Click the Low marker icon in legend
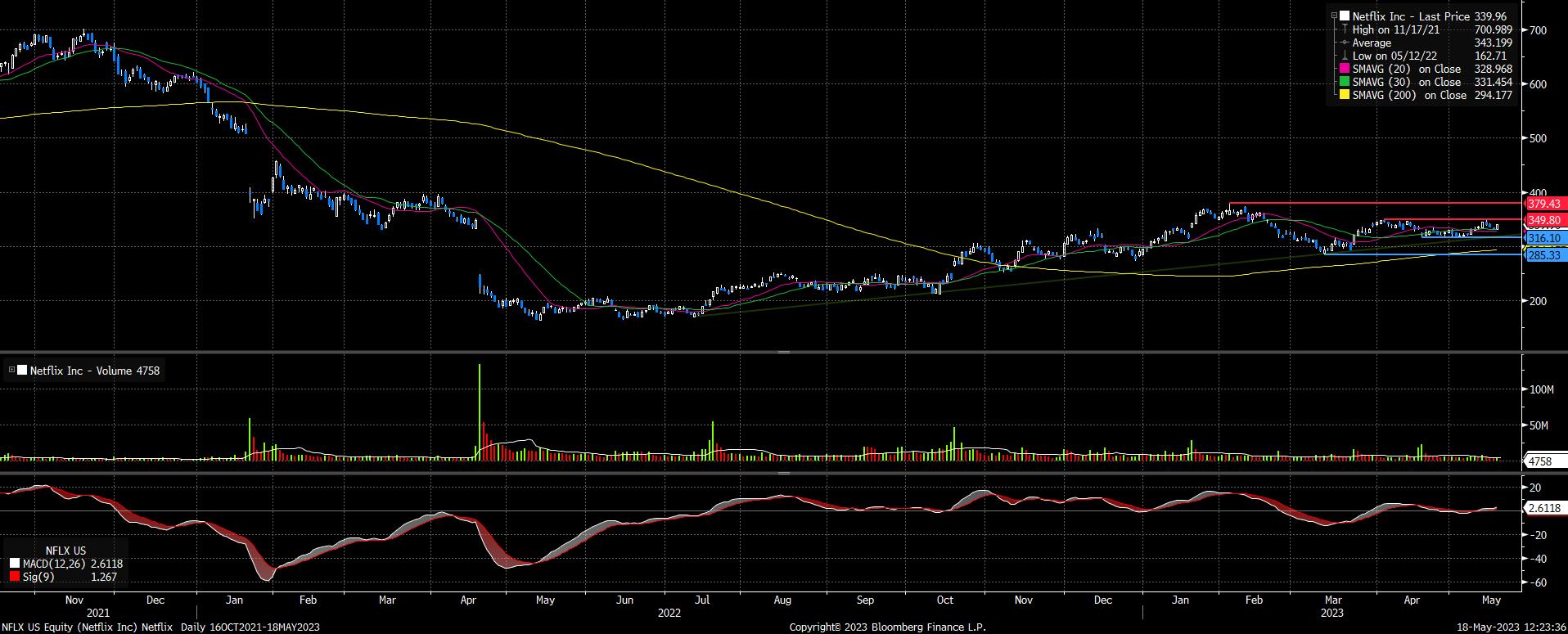 [1345, 56]
